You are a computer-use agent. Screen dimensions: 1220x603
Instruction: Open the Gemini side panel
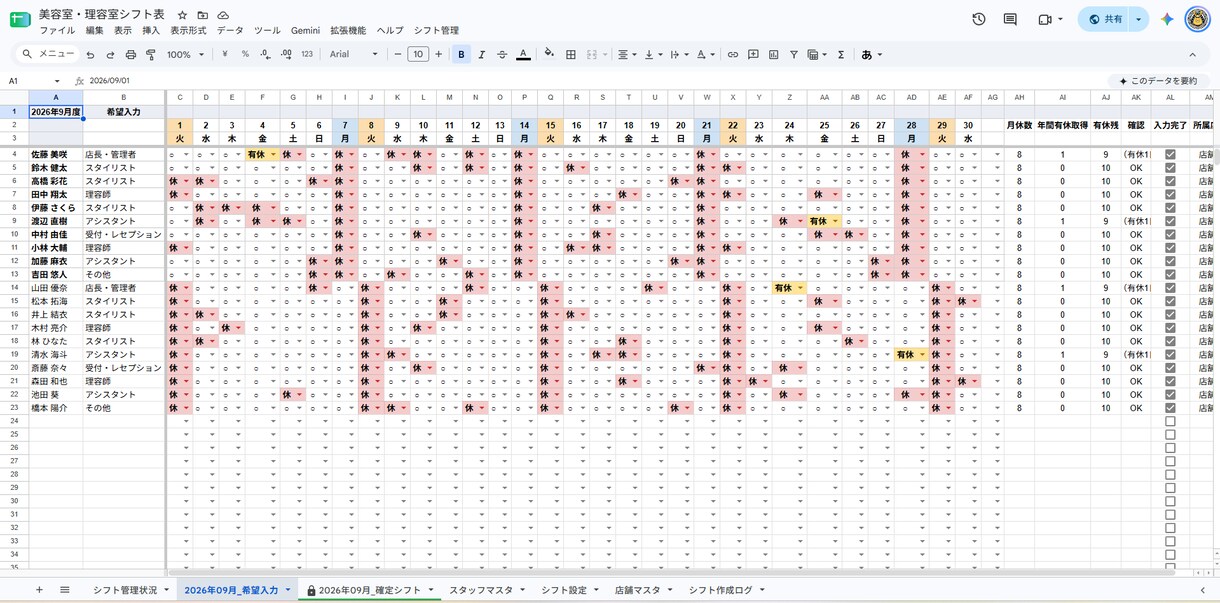[x=1167, y=19]
